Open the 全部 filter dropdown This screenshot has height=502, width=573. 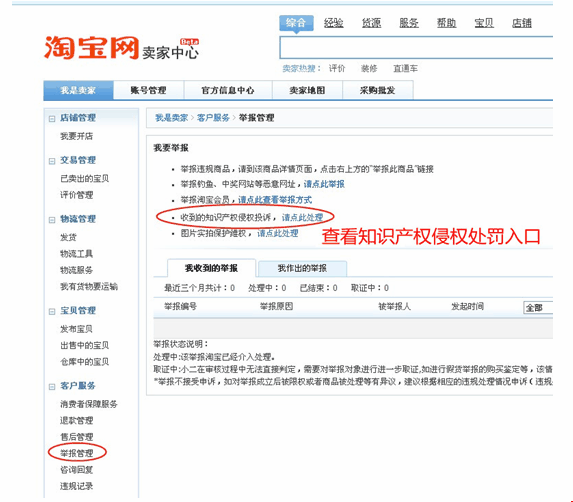click(x=538, y=308)
